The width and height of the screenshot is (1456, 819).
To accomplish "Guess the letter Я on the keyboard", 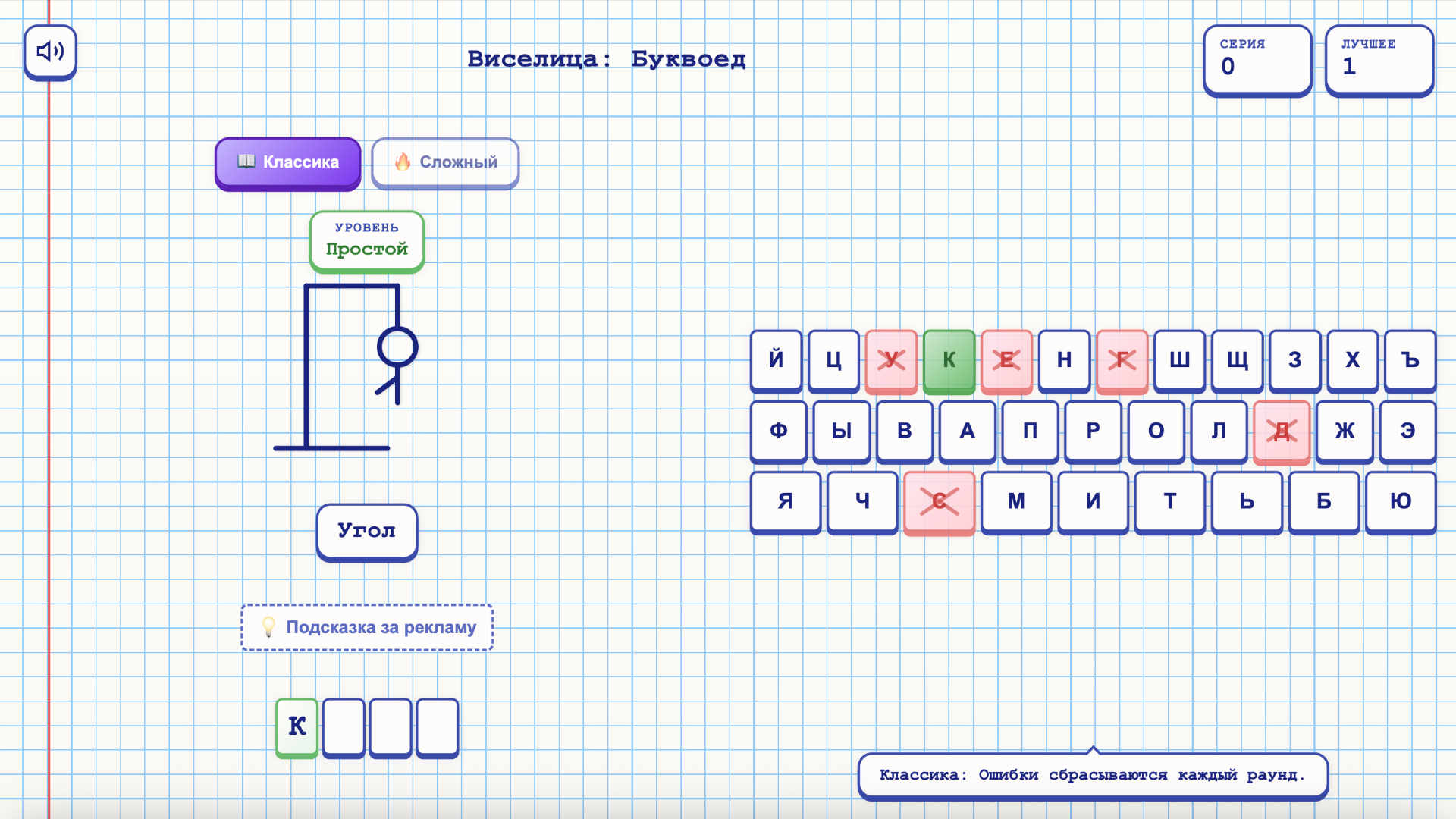I will pyautogui.click(x=786, y=502).
